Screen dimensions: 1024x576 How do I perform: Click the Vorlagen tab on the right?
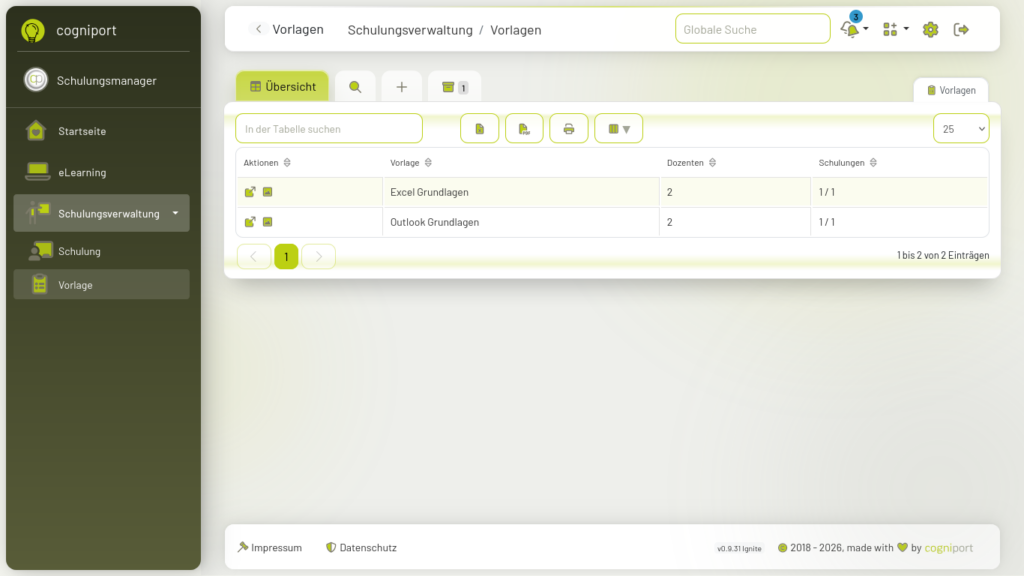coord(951,90)
